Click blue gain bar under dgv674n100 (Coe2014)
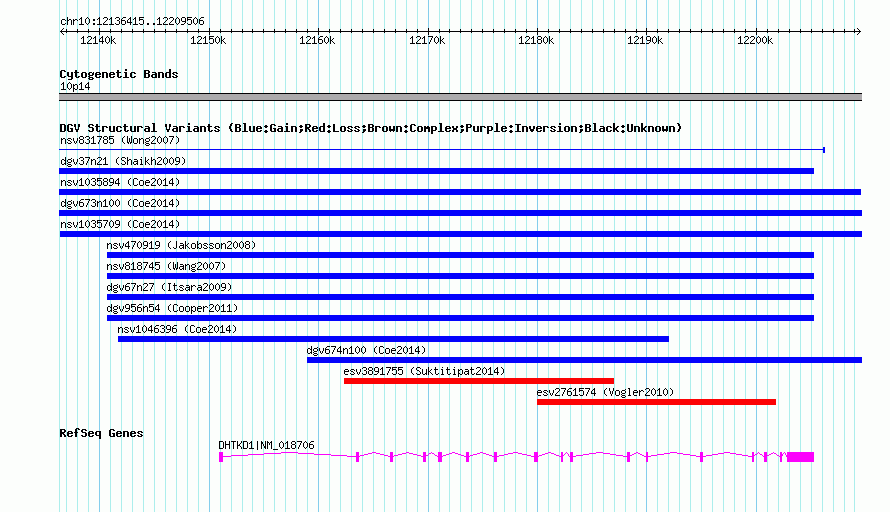 585,360
